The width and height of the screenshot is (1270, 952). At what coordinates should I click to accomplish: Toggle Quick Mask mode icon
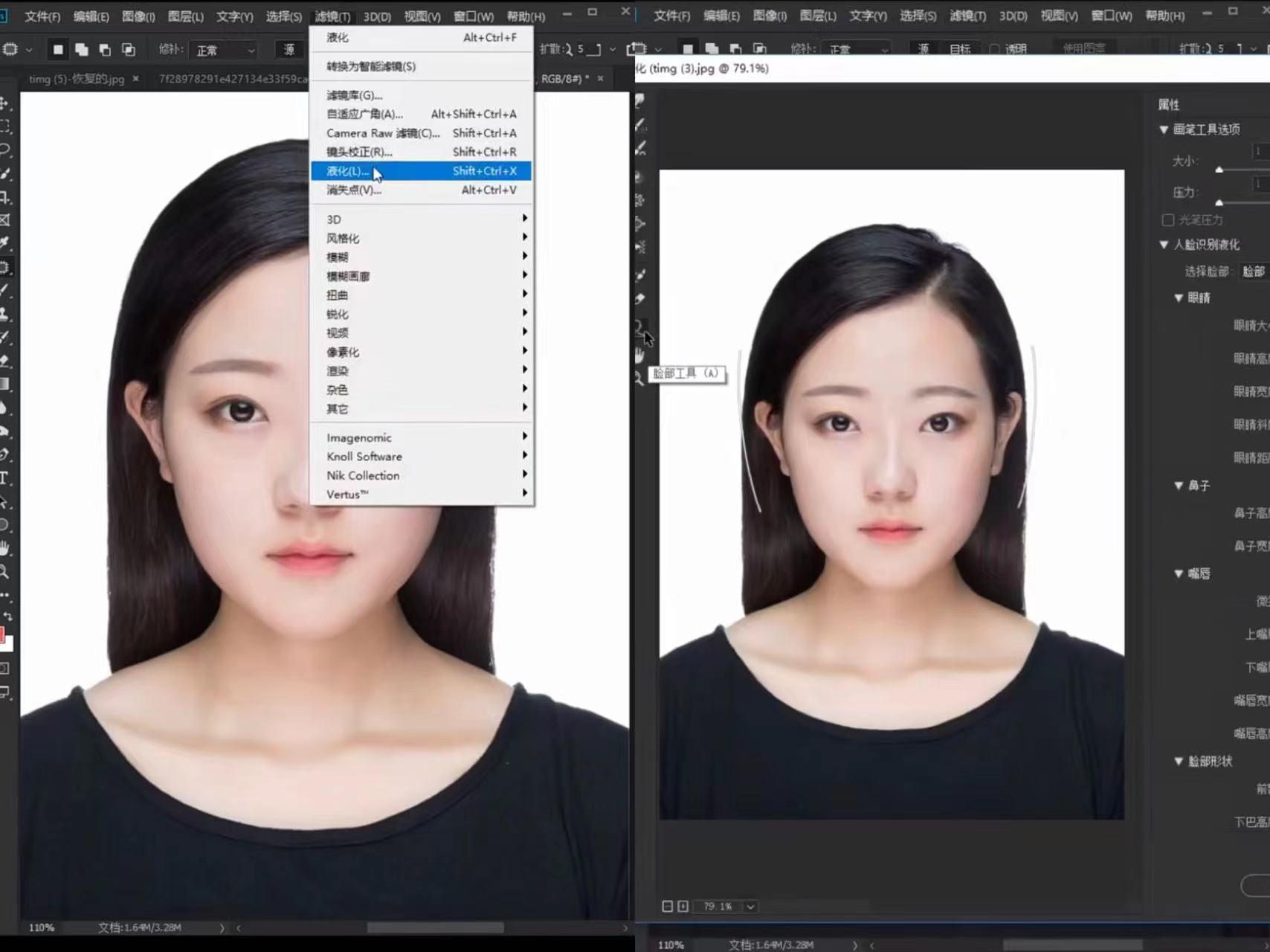coord(4,668)
